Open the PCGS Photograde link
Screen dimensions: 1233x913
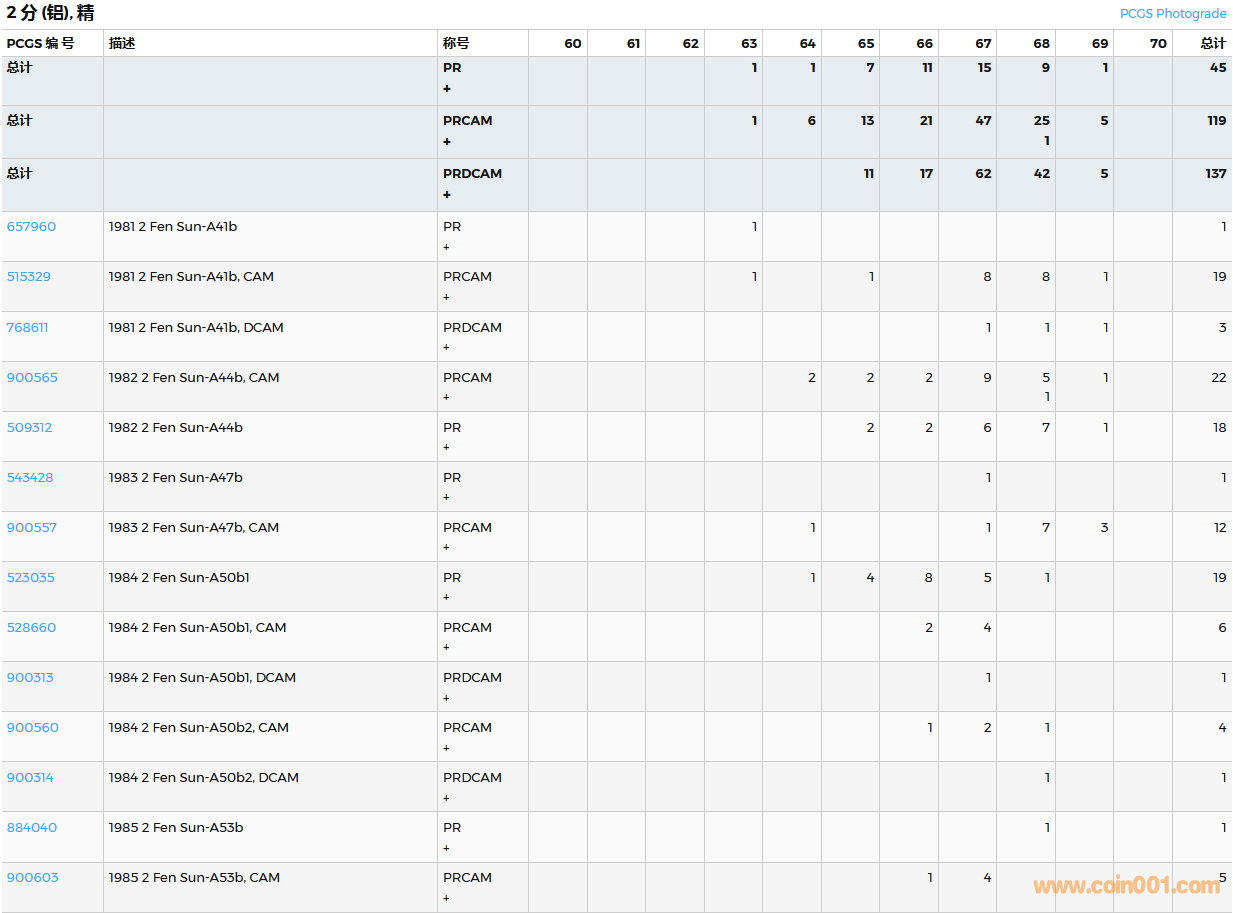(1172, 14)
